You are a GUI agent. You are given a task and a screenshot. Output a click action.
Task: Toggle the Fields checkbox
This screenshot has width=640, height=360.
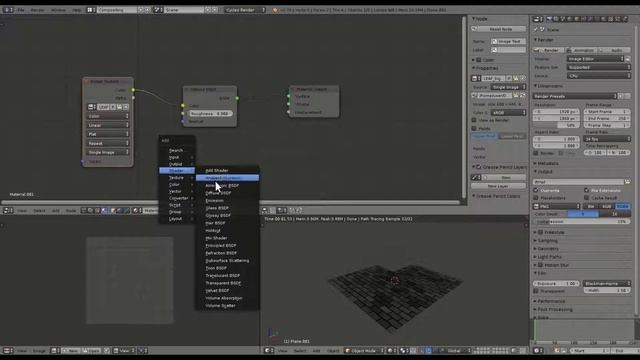[474, 129]
